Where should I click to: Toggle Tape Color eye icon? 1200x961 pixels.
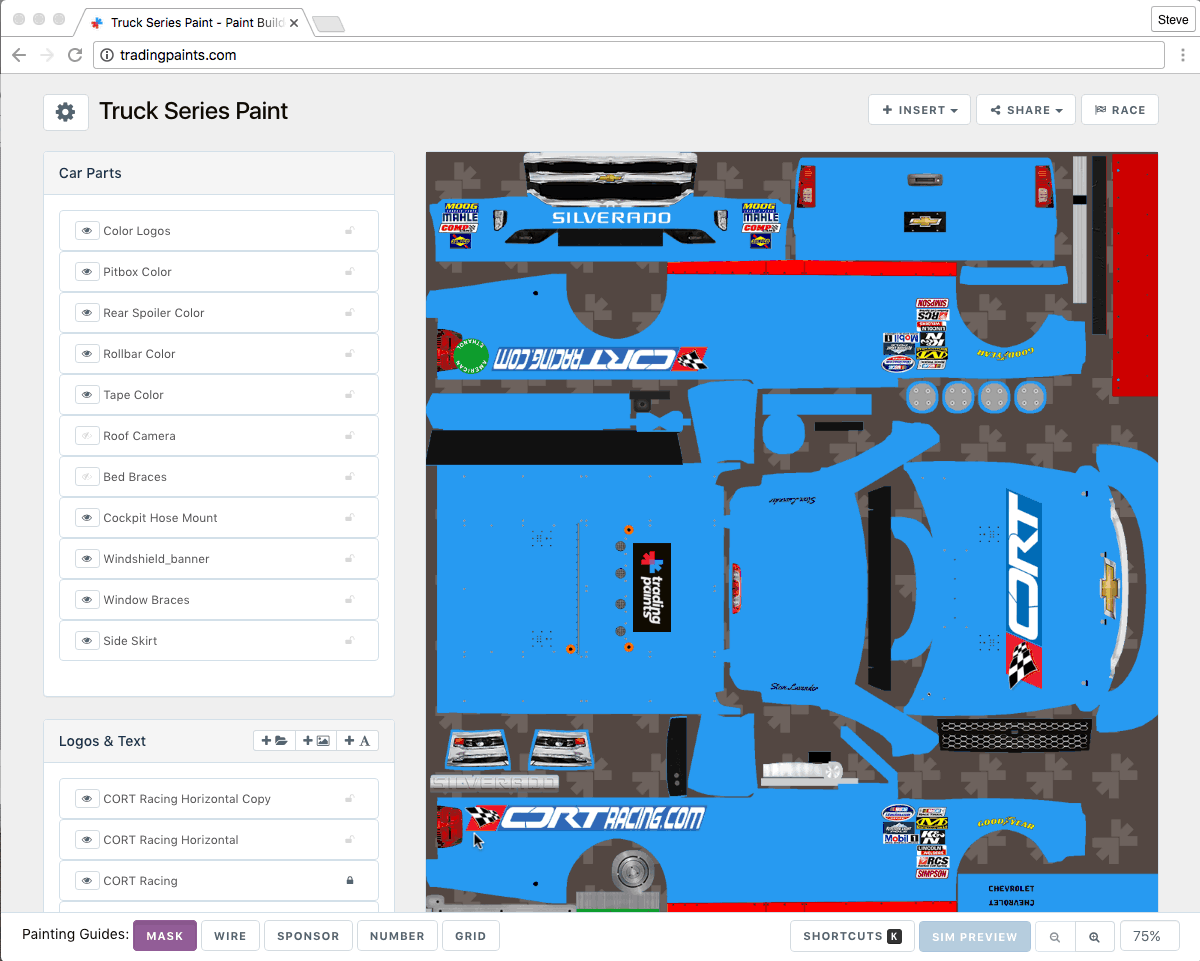click(x=87, y=395)
